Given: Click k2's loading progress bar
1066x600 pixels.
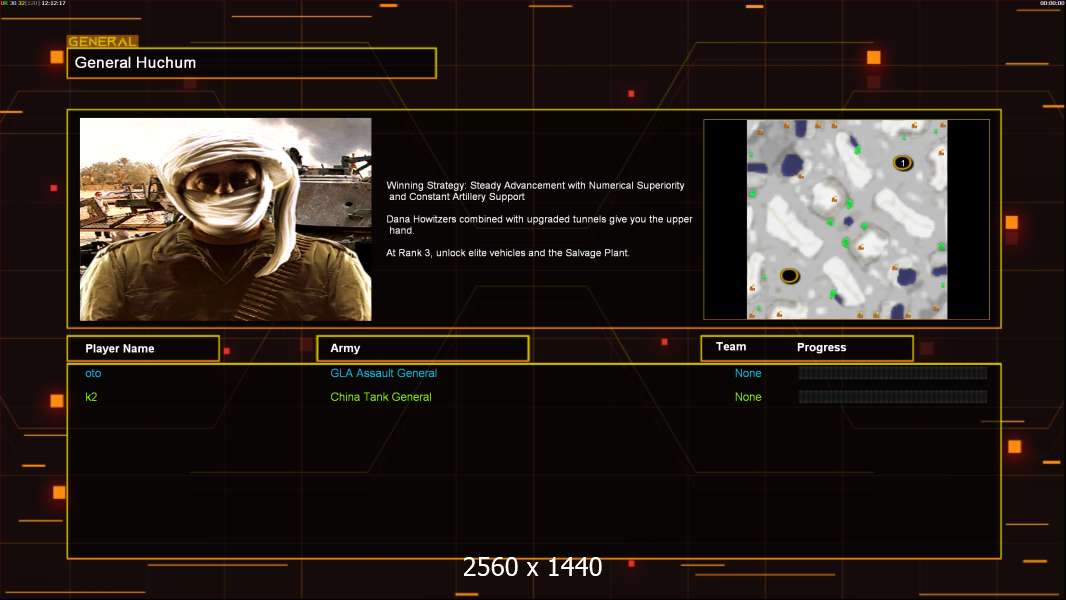Looking at the screenshot, I should tap(892, 397).
